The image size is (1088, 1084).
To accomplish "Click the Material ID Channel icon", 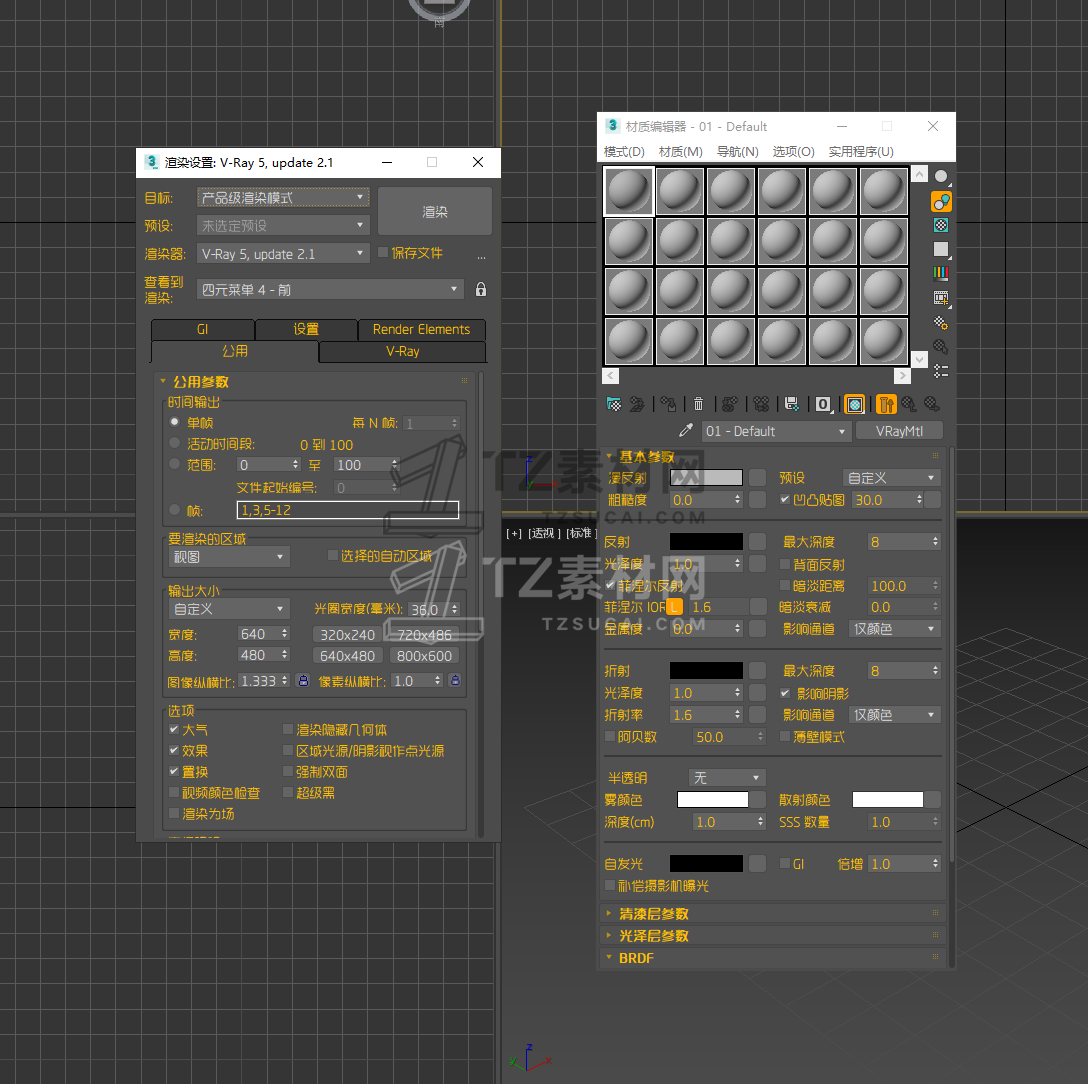I will click(824, 404).
